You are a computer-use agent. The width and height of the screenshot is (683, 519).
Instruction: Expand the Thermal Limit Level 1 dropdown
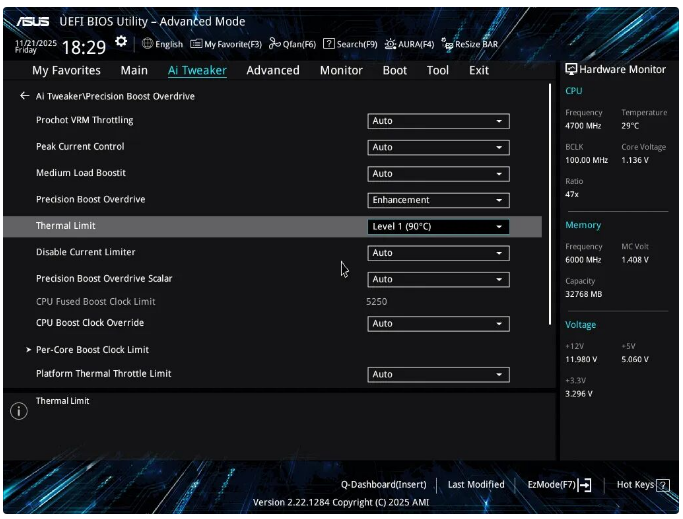(438, 227)
